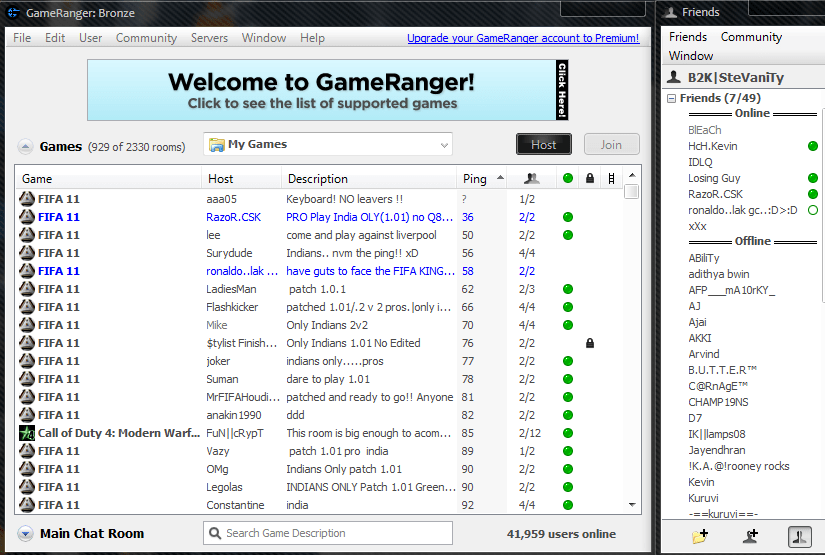Select room hosted by Flashkicker

pyautogui.click(x=319, y=307)
